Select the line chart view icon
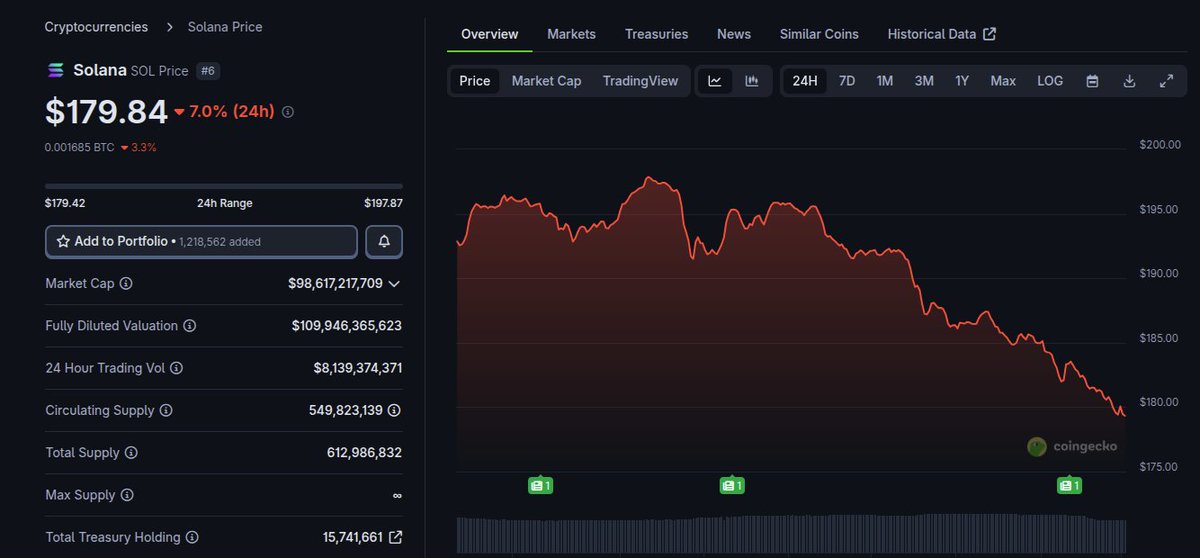This screenshot has width=1200, height=558. click(715, 81)
